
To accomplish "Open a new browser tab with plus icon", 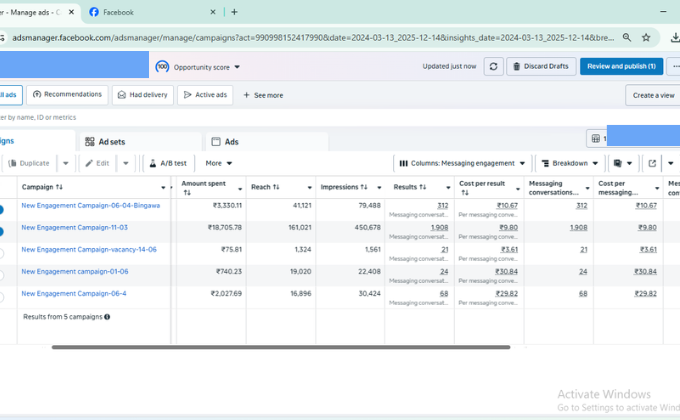I will point(234,12).
